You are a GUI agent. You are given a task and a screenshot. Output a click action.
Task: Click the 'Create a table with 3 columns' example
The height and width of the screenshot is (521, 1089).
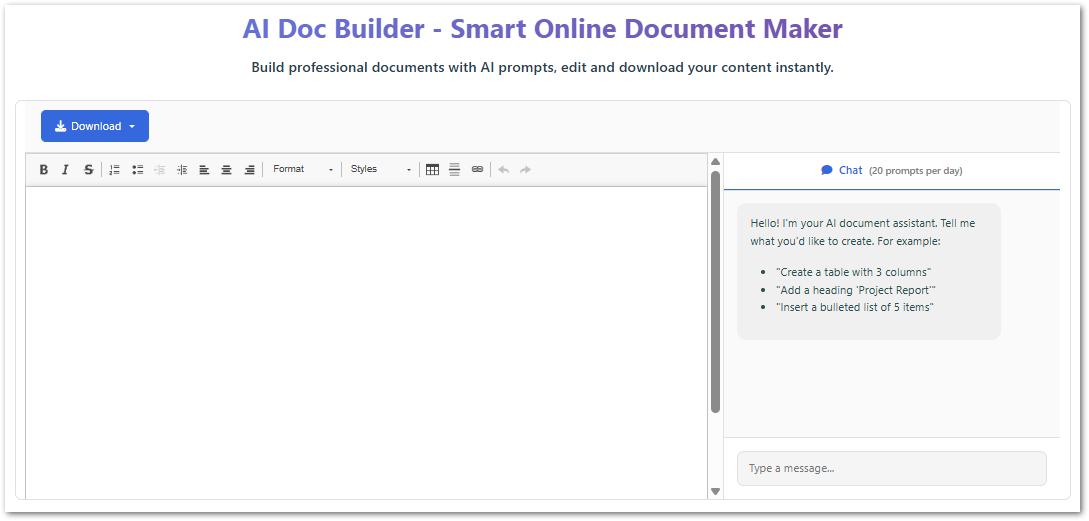[854, 272]
